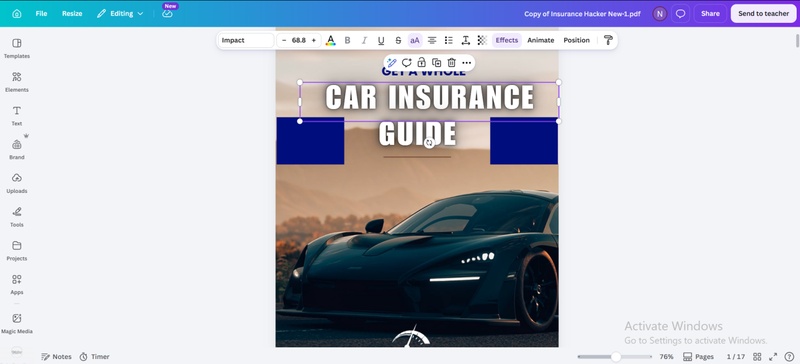Toggle strikethrough formatting
This screenshot has width=800, height=364.
(398, 40)
